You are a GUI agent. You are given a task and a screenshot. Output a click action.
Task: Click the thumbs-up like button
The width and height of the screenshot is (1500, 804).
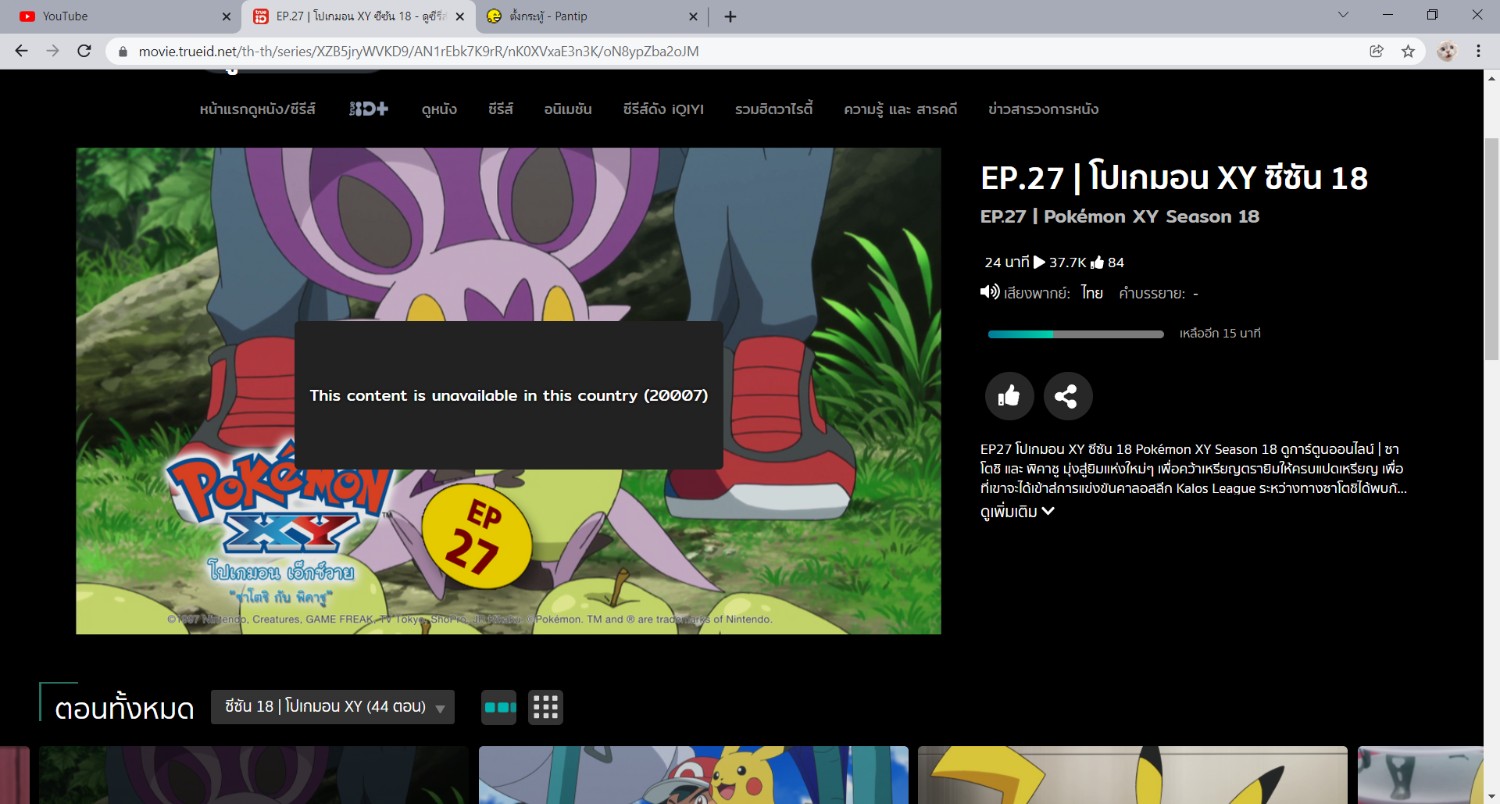point(1009,396)
